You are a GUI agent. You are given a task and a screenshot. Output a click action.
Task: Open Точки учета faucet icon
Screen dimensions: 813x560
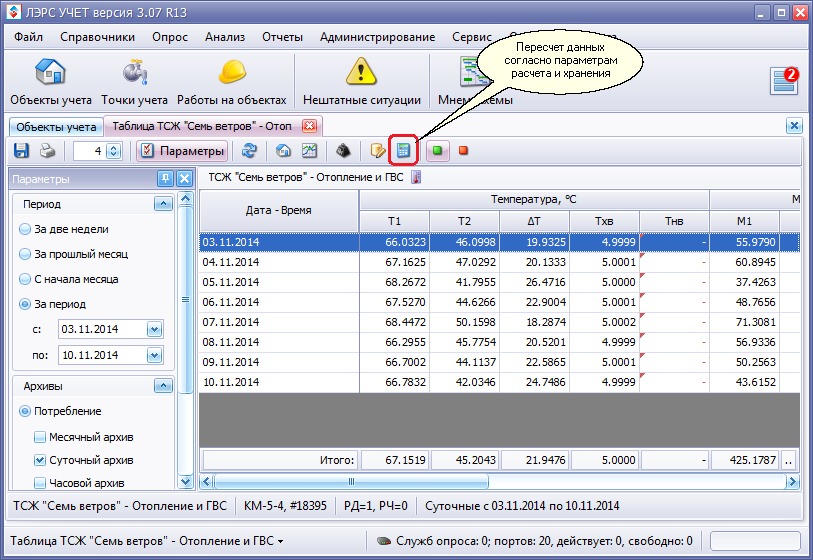(134, 81)
